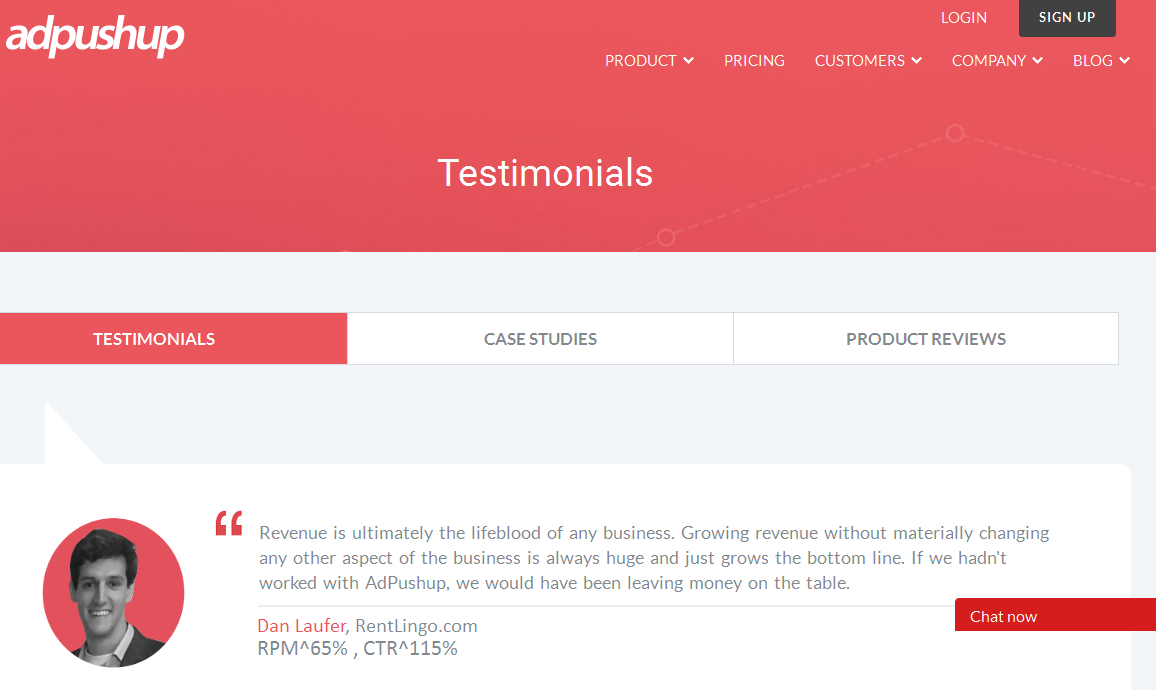This screenshot has width=1156, height=690.
Task: Click the upper circle node on banner graph
Action: pos(955,133)
